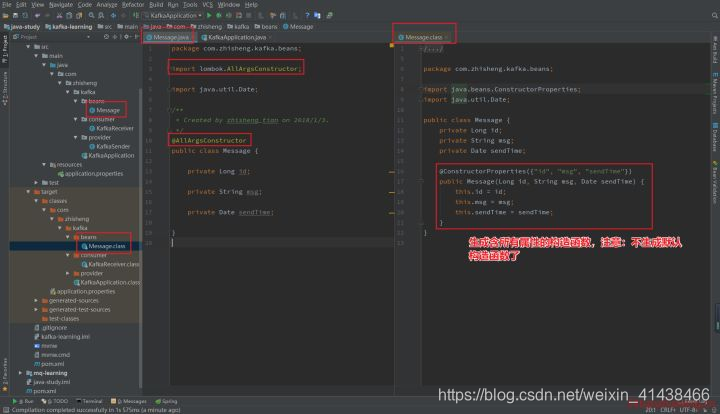The image size is (720, 414).
Task: Open the Database side tab
Action: 715,136
